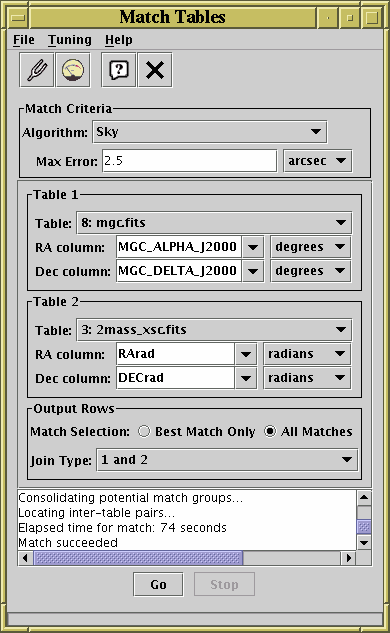Close window using the X toolbar icon
The image size is (390, 633).
(155, 70)
